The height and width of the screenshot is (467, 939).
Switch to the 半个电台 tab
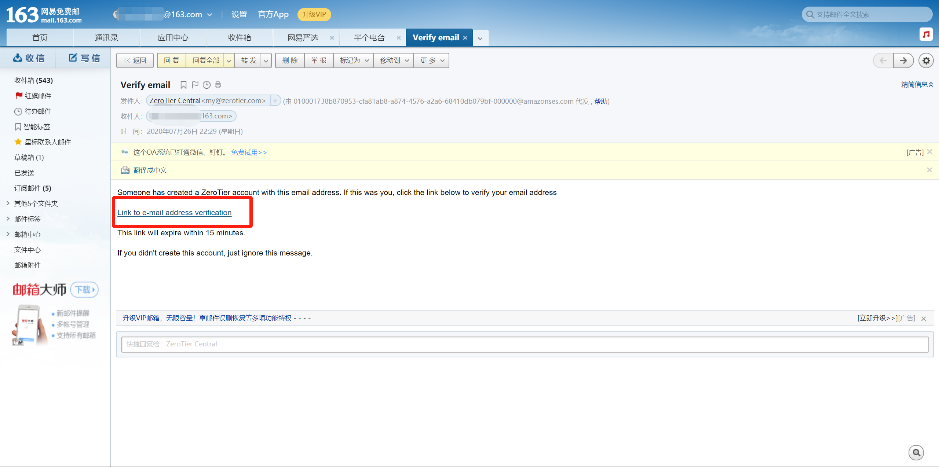click(x=368, y=37)
